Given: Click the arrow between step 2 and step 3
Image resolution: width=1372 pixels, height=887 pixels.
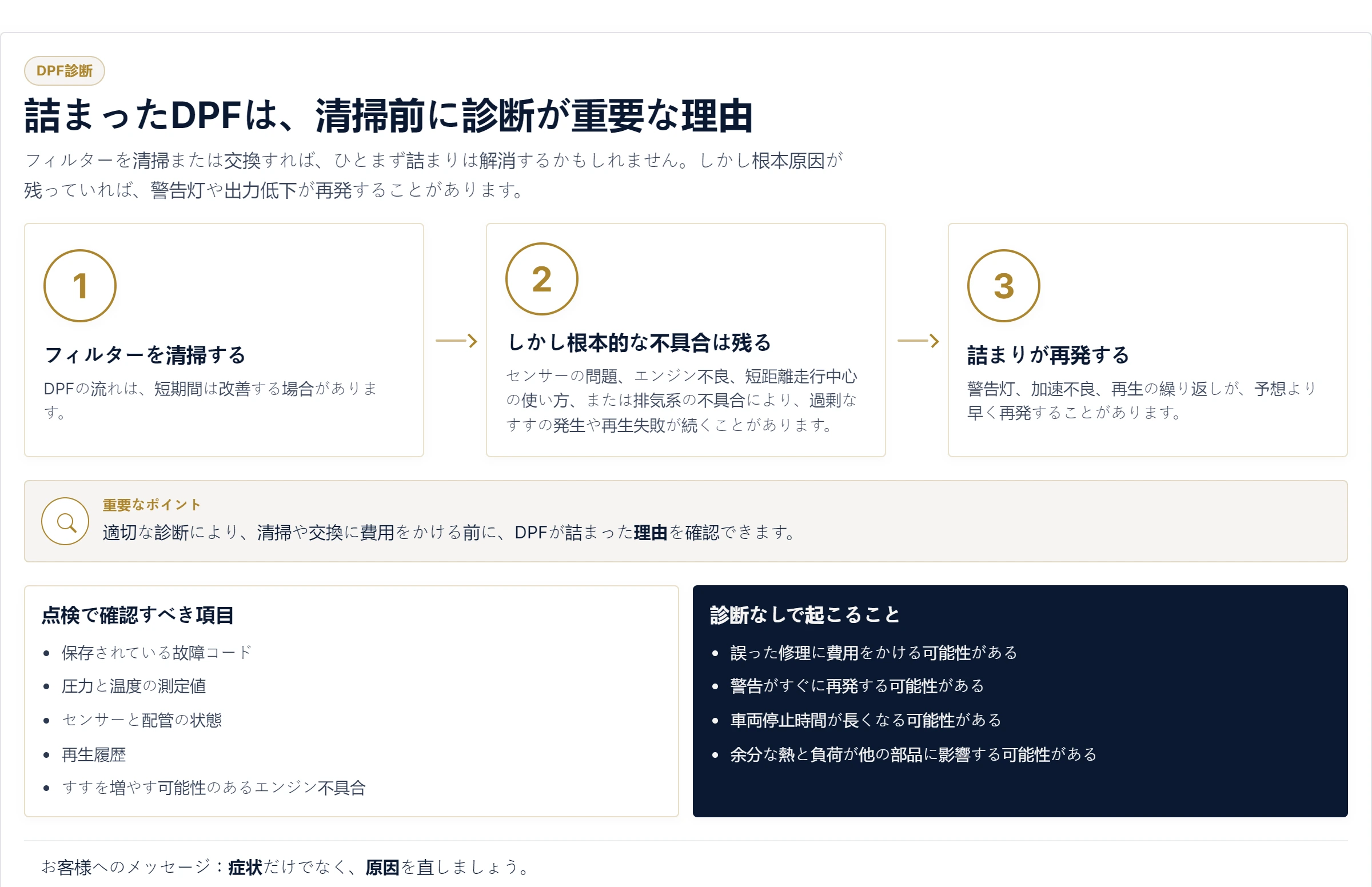Looking at the screenshot, I should (918, 341).
